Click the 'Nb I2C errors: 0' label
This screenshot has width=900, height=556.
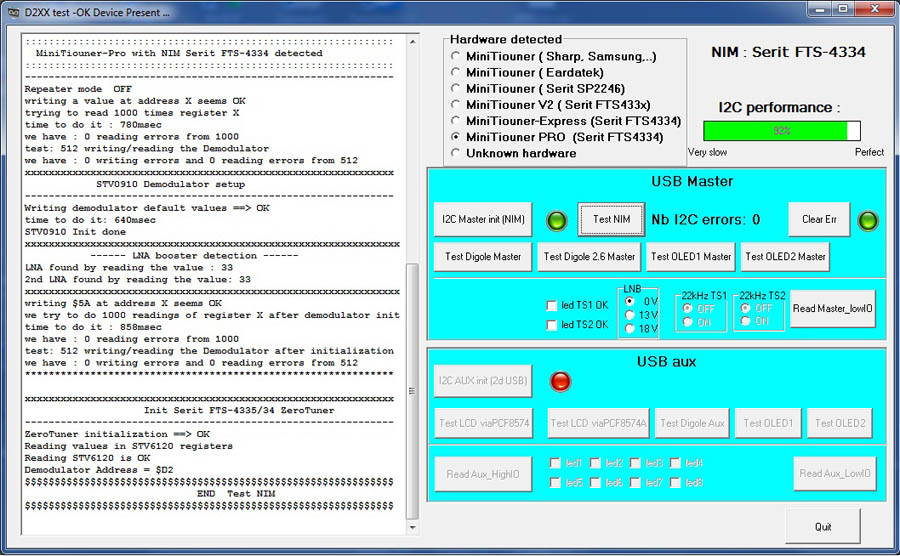tap(705, 220)
